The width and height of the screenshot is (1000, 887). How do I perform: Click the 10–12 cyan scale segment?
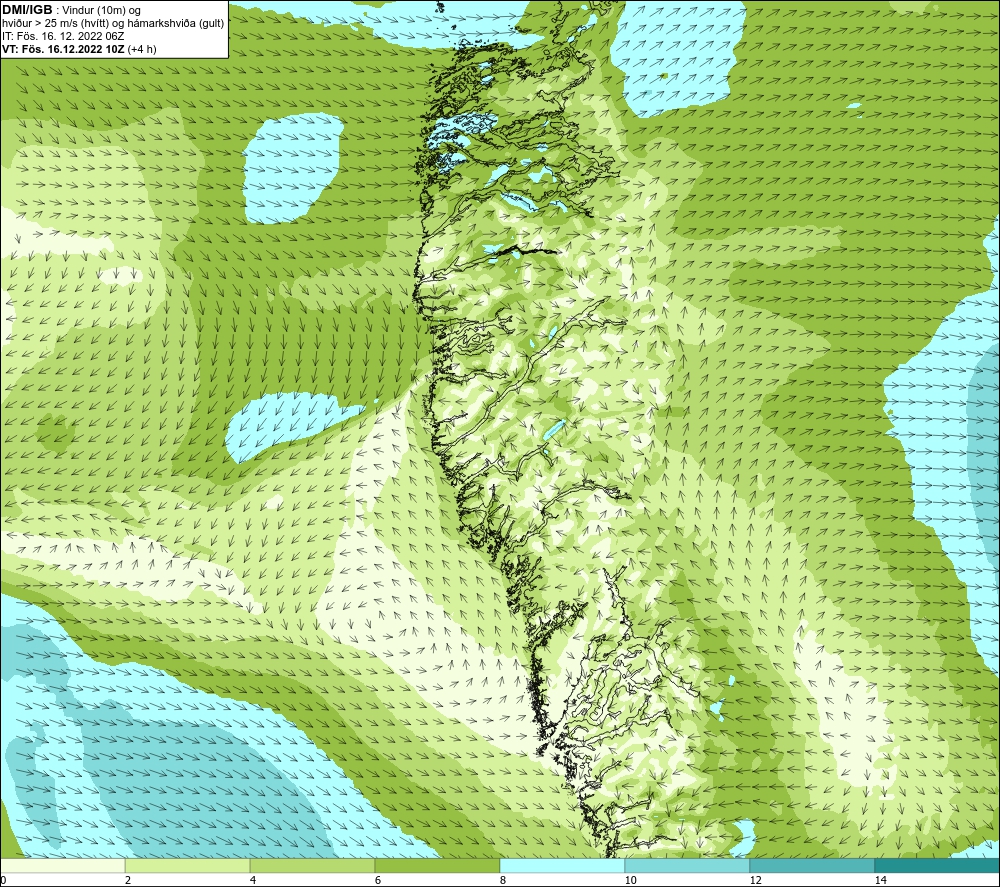tap(688, 865)
